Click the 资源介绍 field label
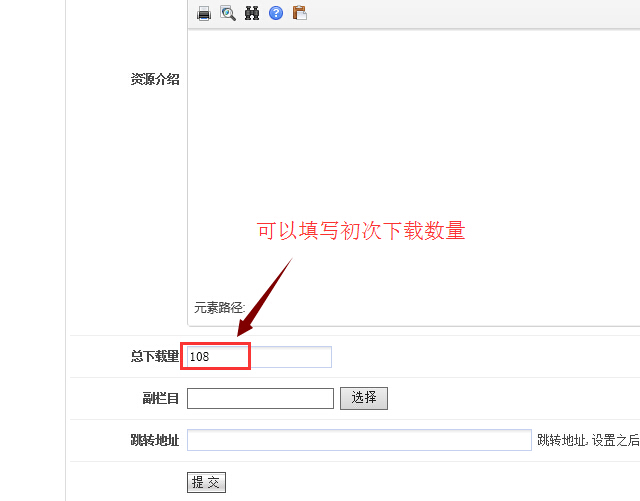Screen dimensions: 640x501 tap(155, 79)
